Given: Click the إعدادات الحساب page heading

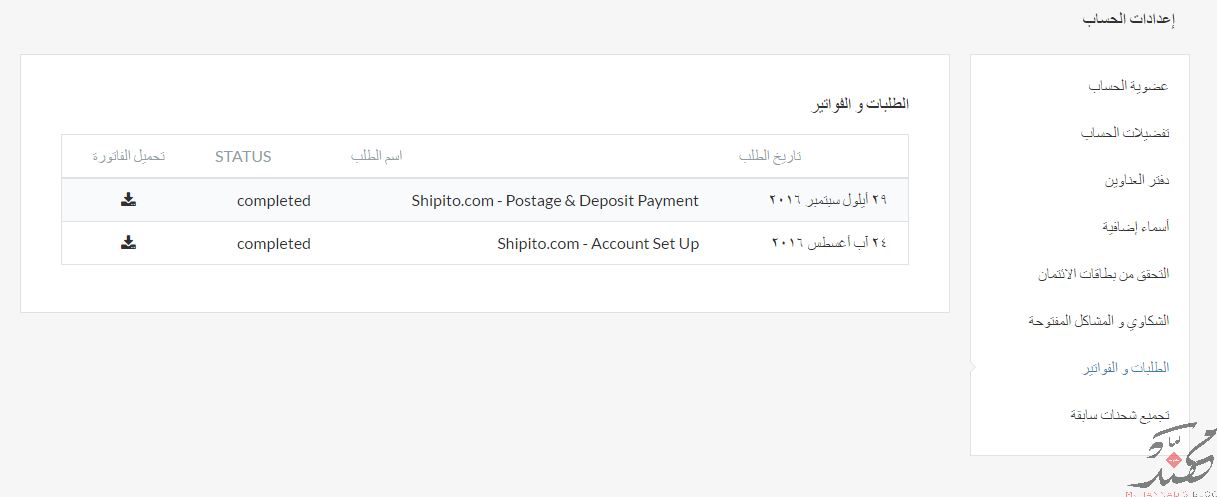Looking at the screenshot, I should [x=1128, y=19].
